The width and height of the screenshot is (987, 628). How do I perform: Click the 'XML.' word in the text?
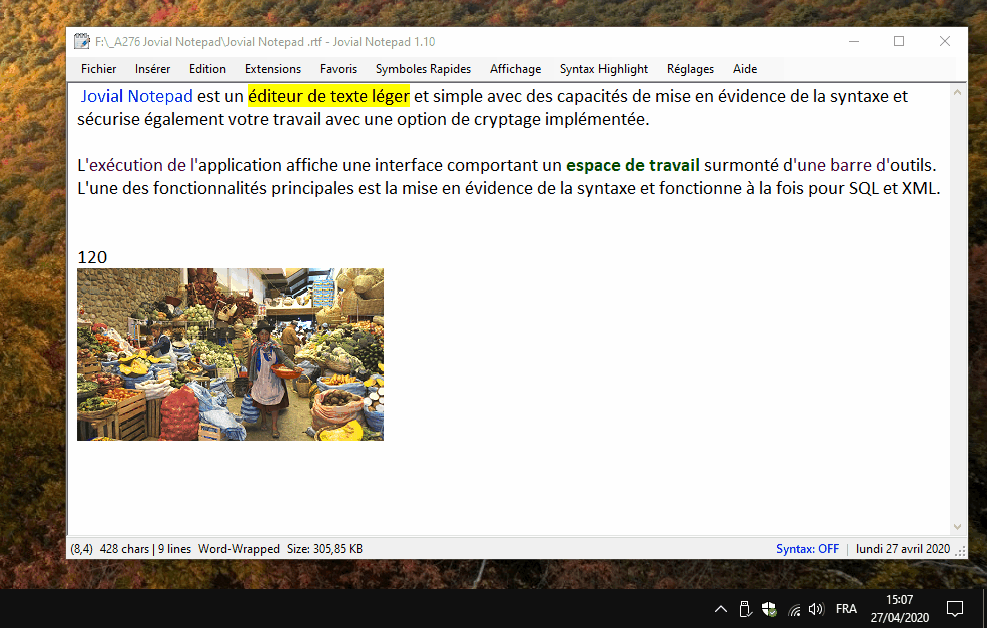(921, 188)
